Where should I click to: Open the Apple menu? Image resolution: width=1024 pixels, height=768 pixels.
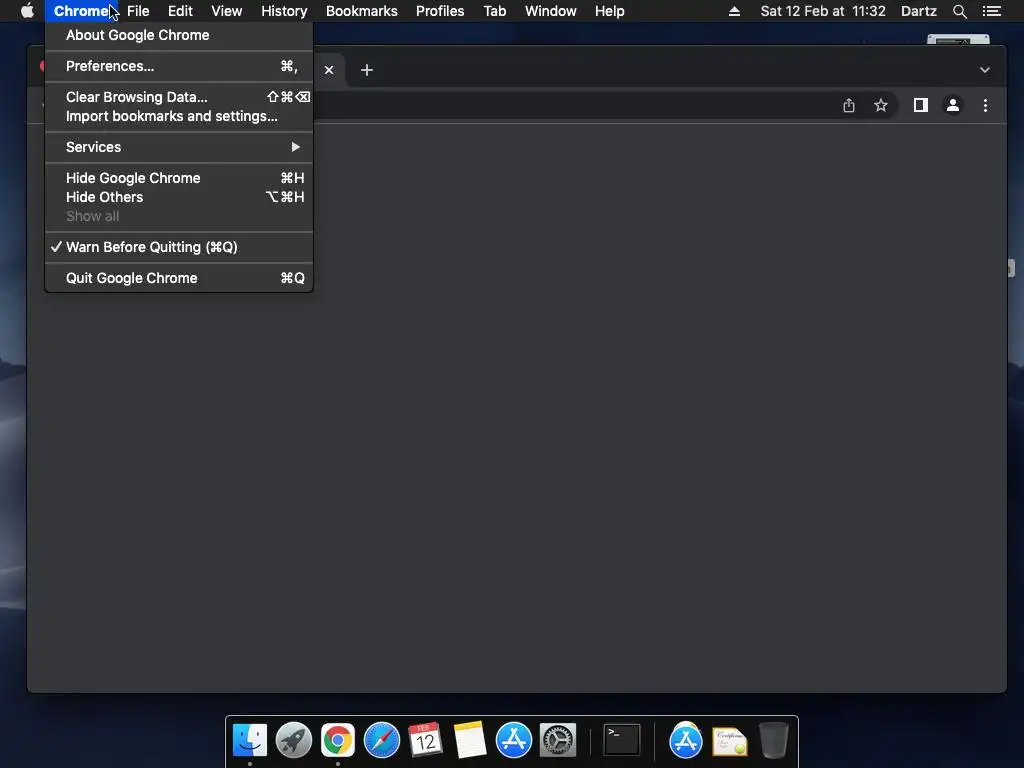pos(27,11)
